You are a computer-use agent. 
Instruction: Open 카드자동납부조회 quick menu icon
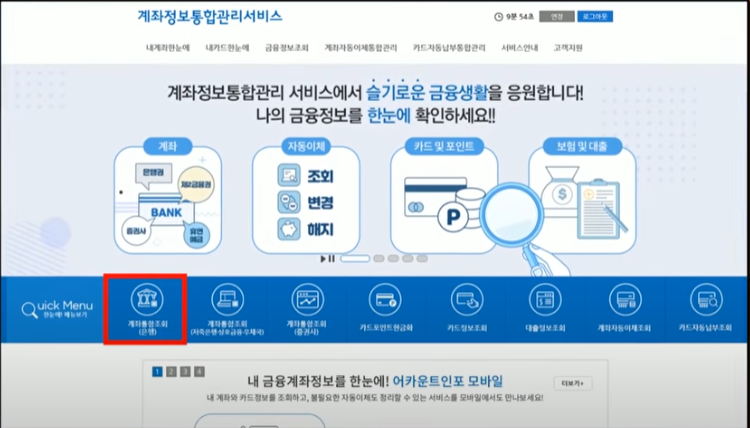pyautogui.click(x=706, y=300)
